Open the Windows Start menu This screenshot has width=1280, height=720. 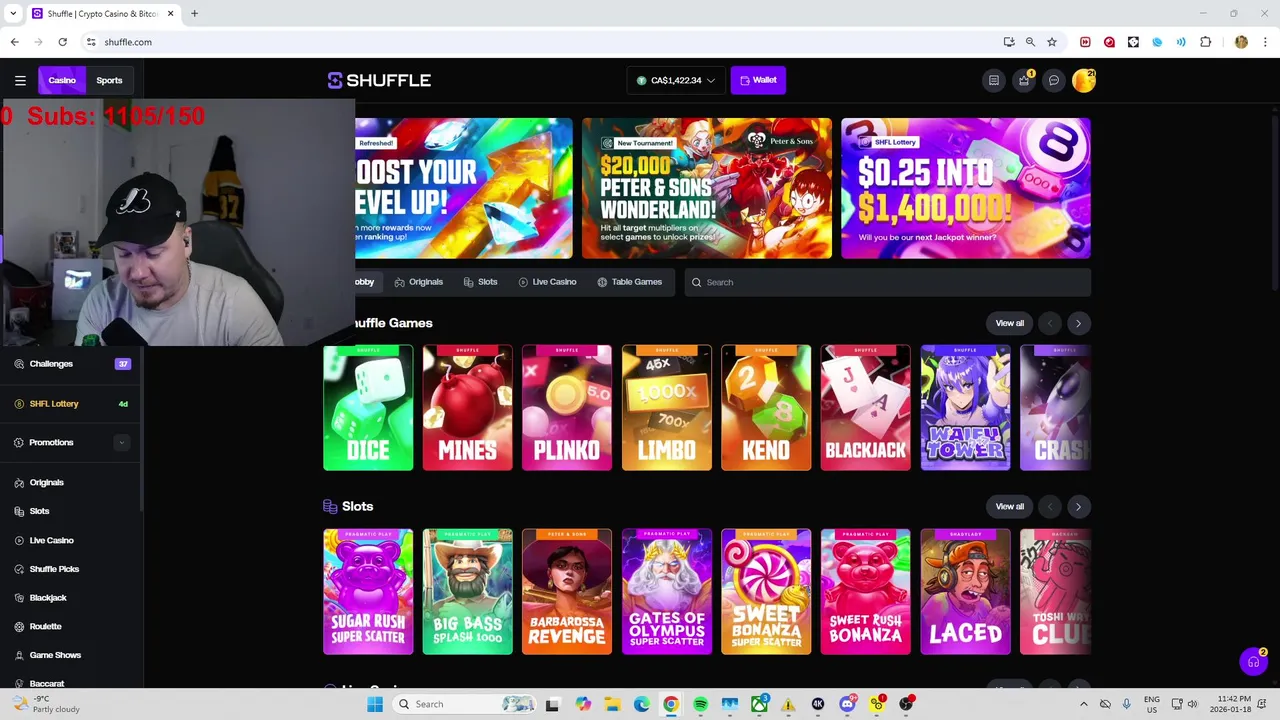coord(375,704)
